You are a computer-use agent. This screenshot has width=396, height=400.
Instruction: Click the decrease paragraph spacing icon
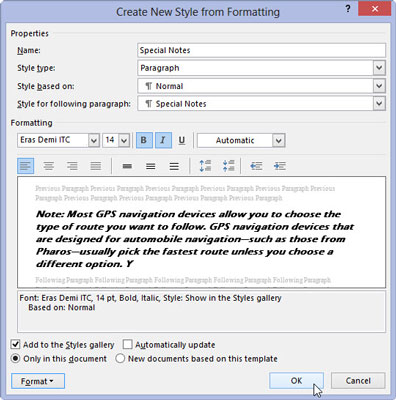(228, 166)
